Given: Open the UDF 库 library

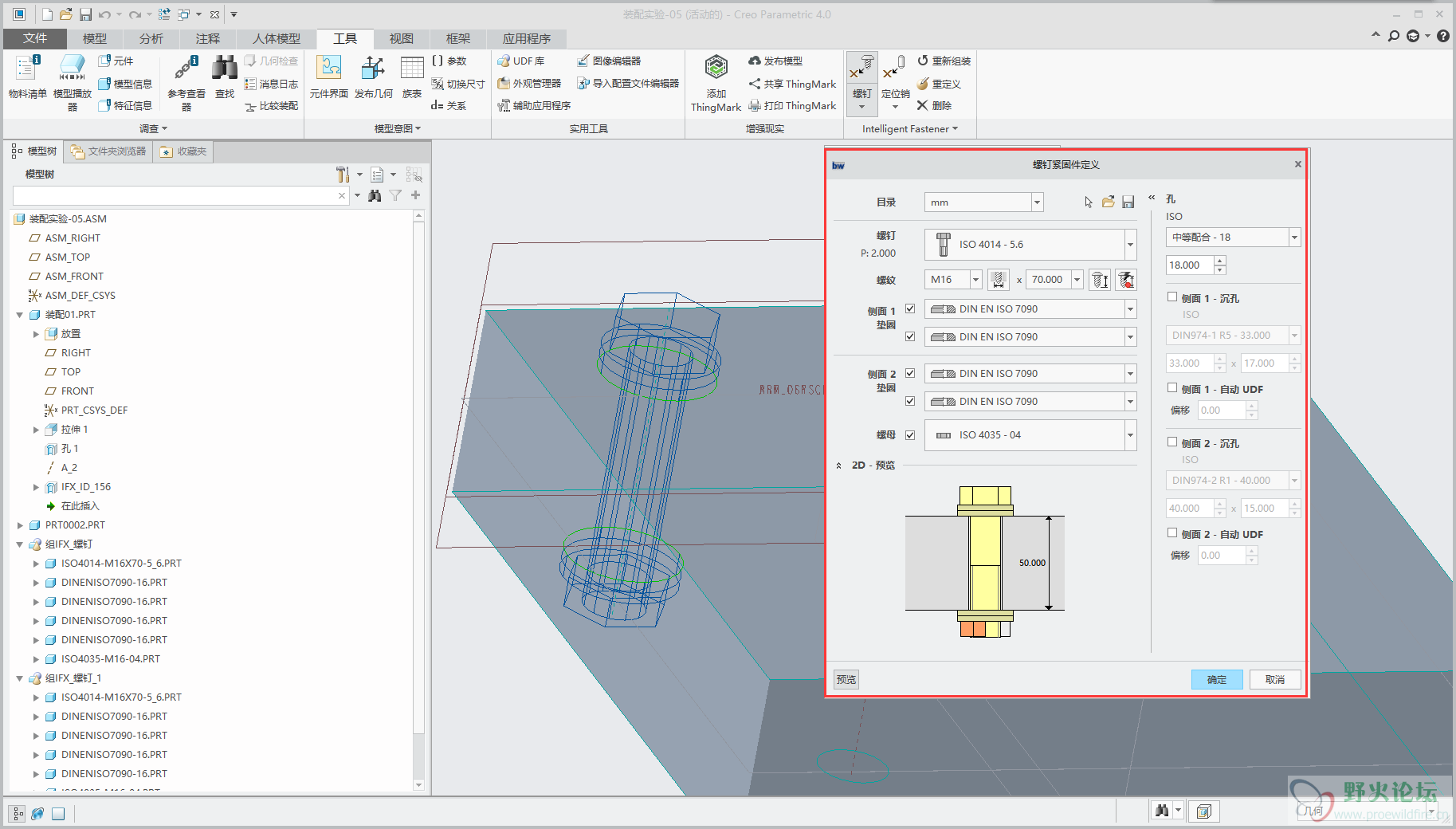Looking at the screenshot, I should tap(521, 61).
